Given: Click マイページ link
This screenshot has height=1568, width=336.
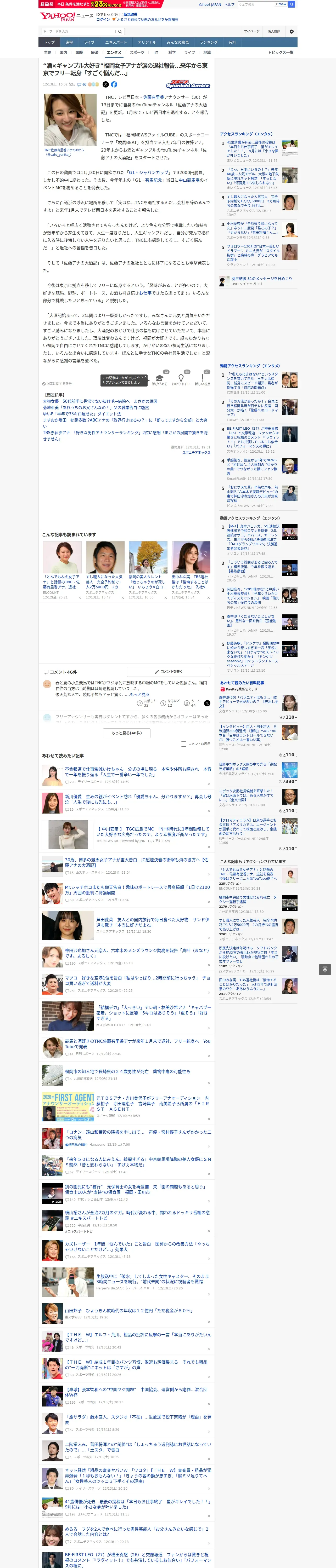Looking at the screenshot, I should click(251, 32).
